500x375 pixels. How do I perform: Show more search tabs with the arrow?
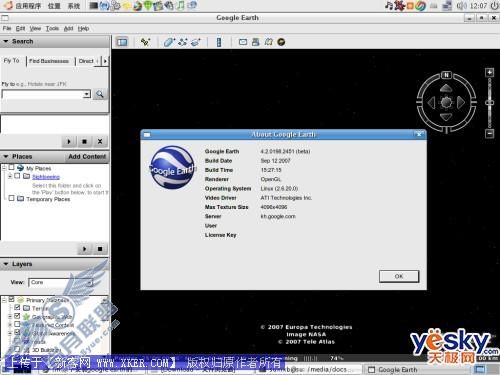[x=105, y=61]
